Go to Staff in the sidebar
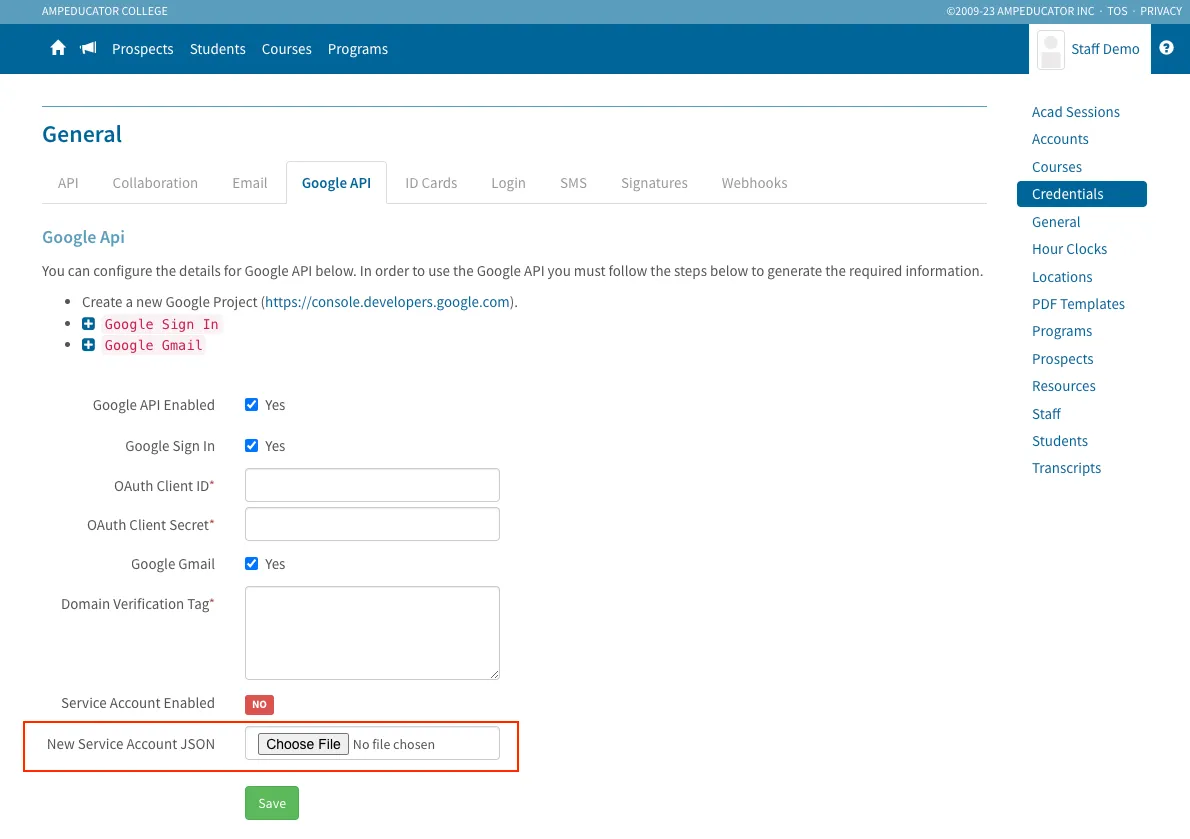Image resolution: width=1190 pixels, height=839 pixels. click(1046, 414)
